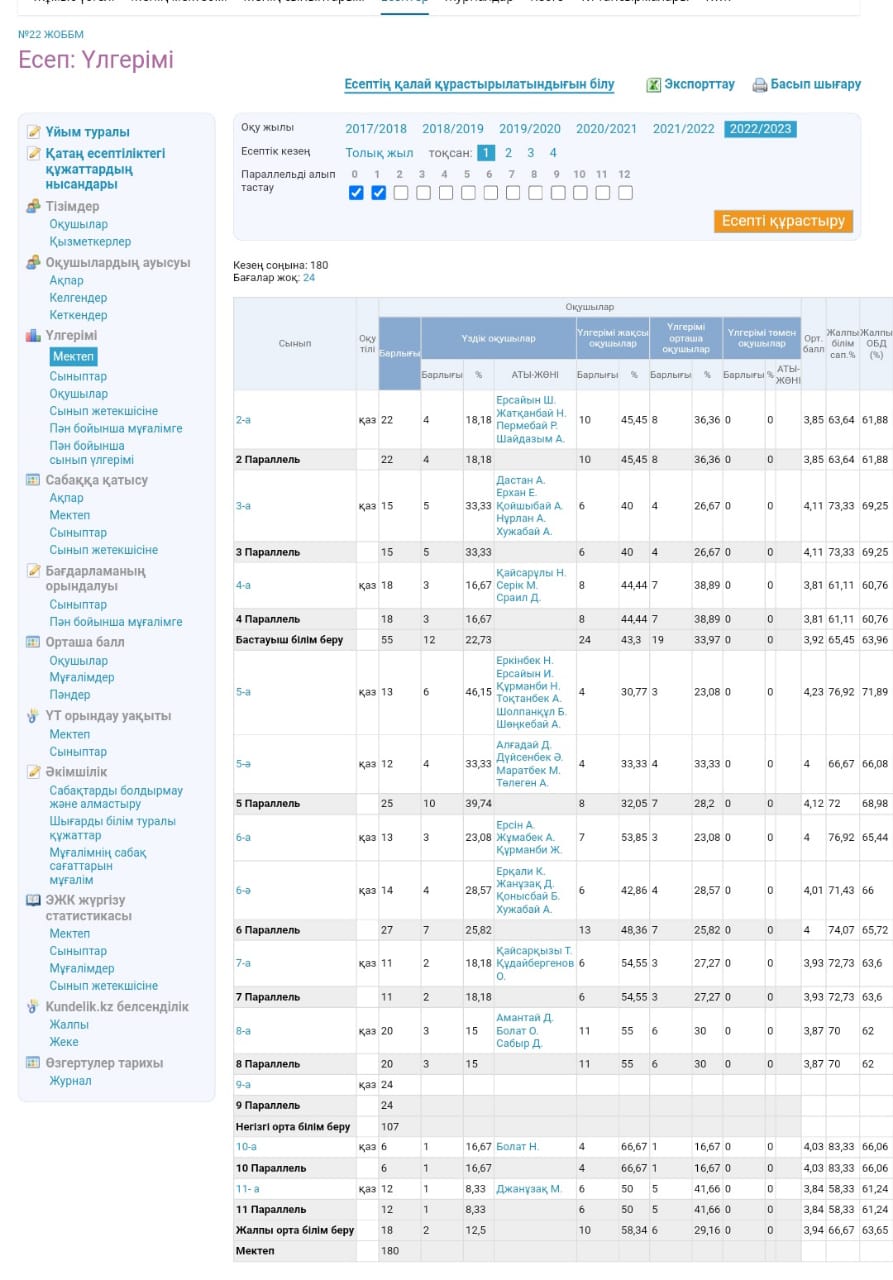Open class 3-а in the table
This screenshot has height=1280, width=893.
coord(243,506)
